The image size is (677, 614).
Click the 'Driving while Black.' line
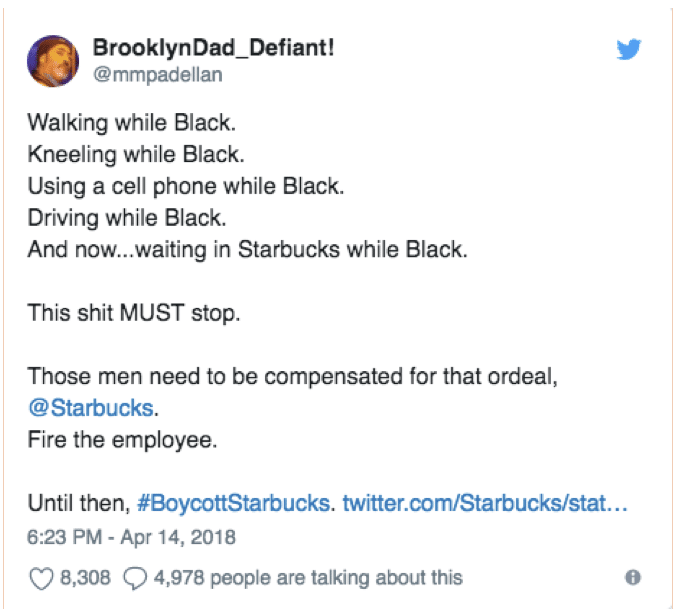coord(127,218)
